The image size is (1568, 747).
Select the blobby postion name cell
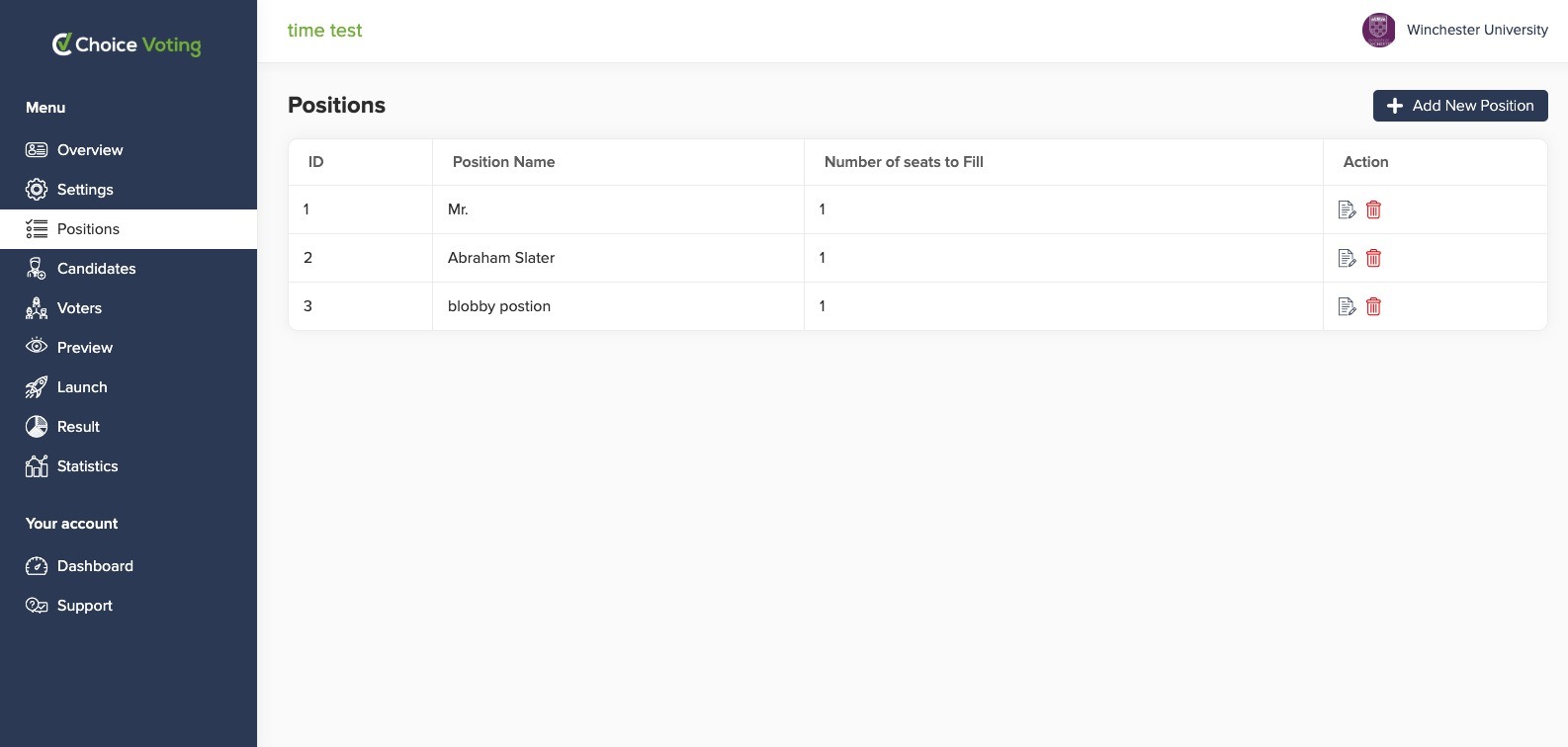(x=618, y=306)
